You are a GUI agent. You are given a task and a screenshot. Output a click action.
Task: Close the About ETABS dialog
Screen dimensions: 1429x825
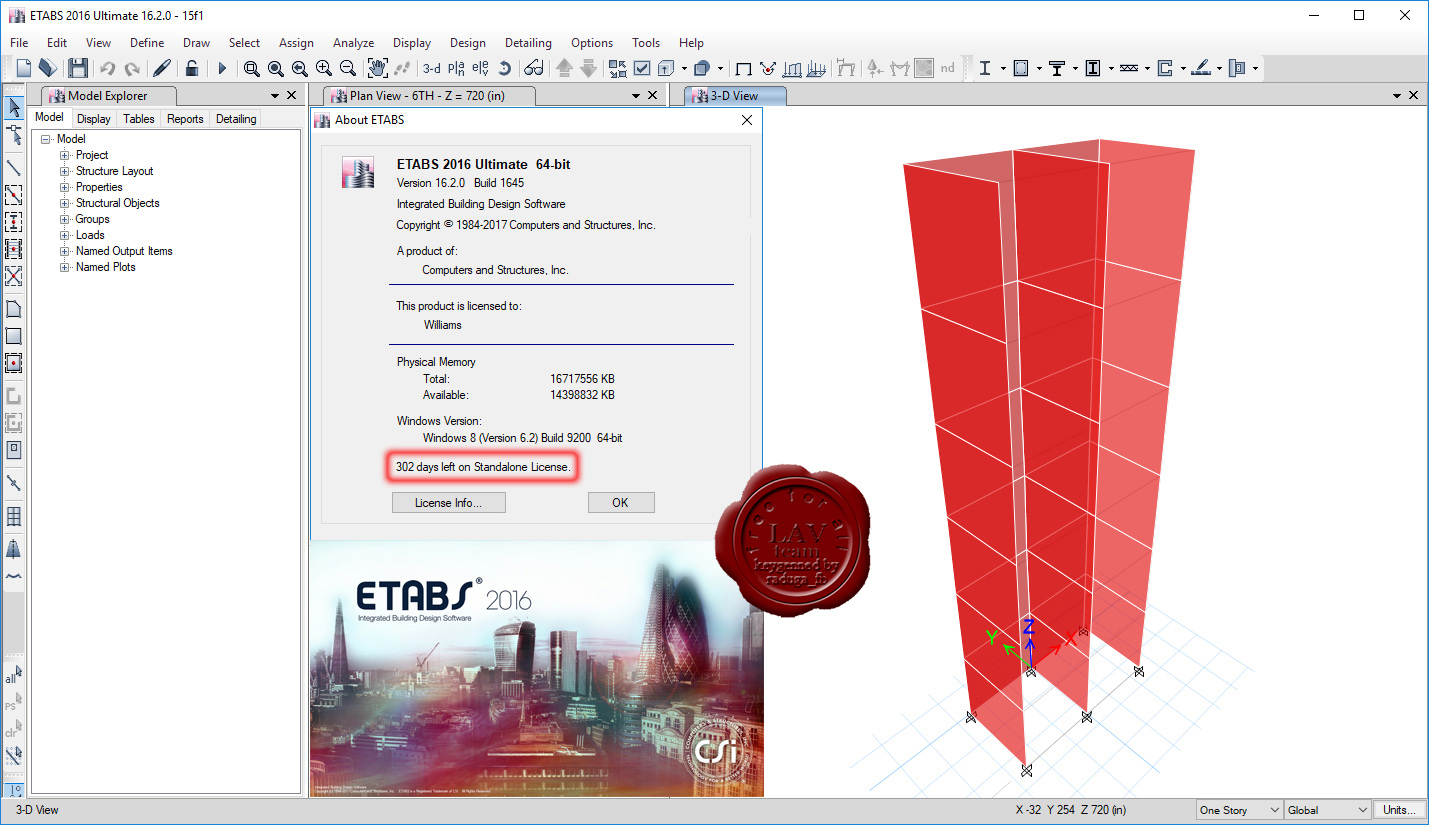click(x=746, y=120)
